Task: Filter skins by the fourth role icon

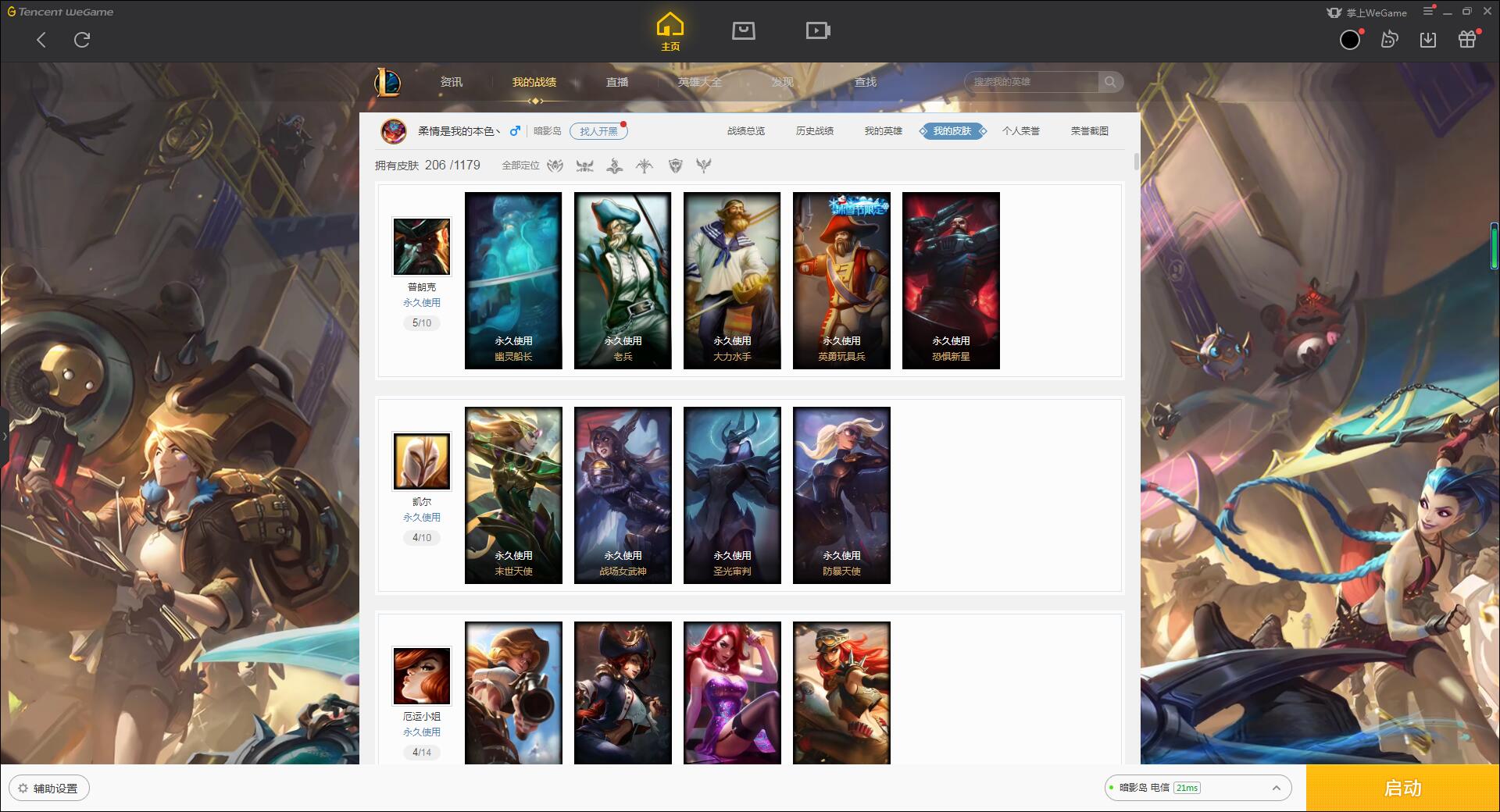Action: click(x=645, y=166)
